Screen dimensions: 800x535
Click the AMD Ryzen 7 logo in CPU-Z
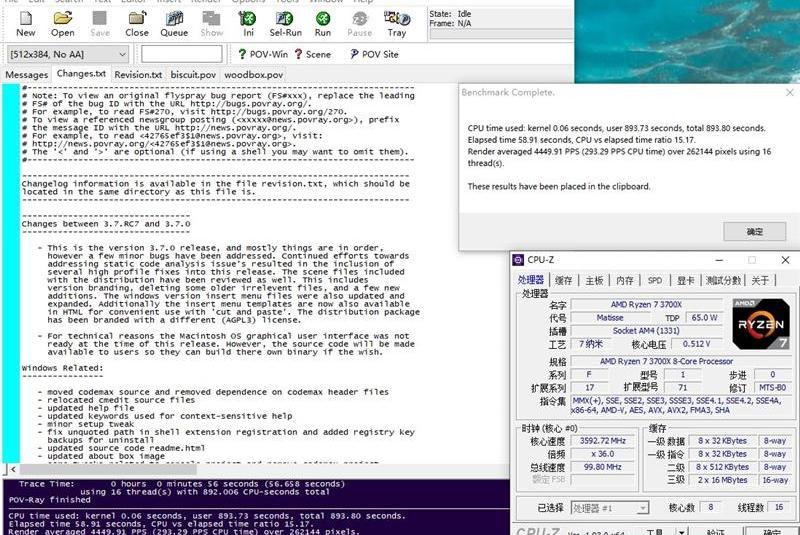click(761, 324)
